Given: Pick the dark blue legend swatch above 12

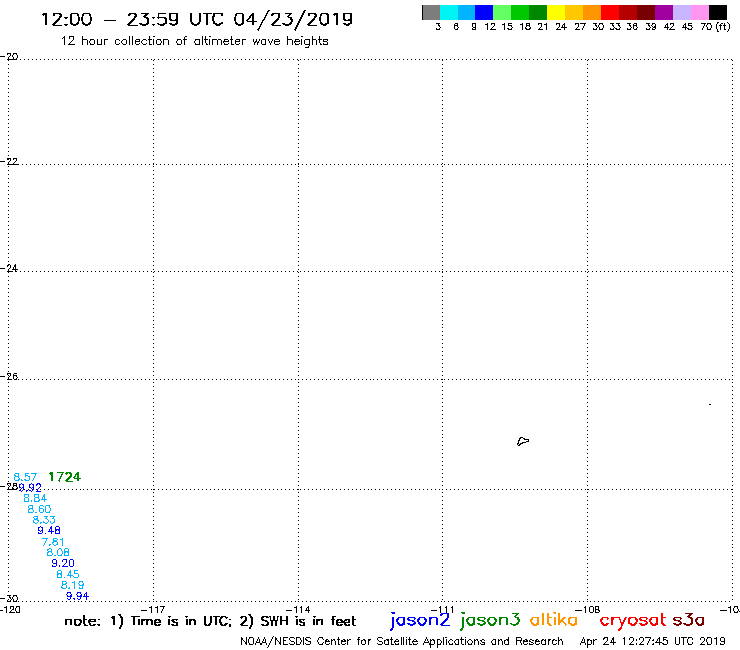Looking at the screenshot, I should [x=485, y=12].
